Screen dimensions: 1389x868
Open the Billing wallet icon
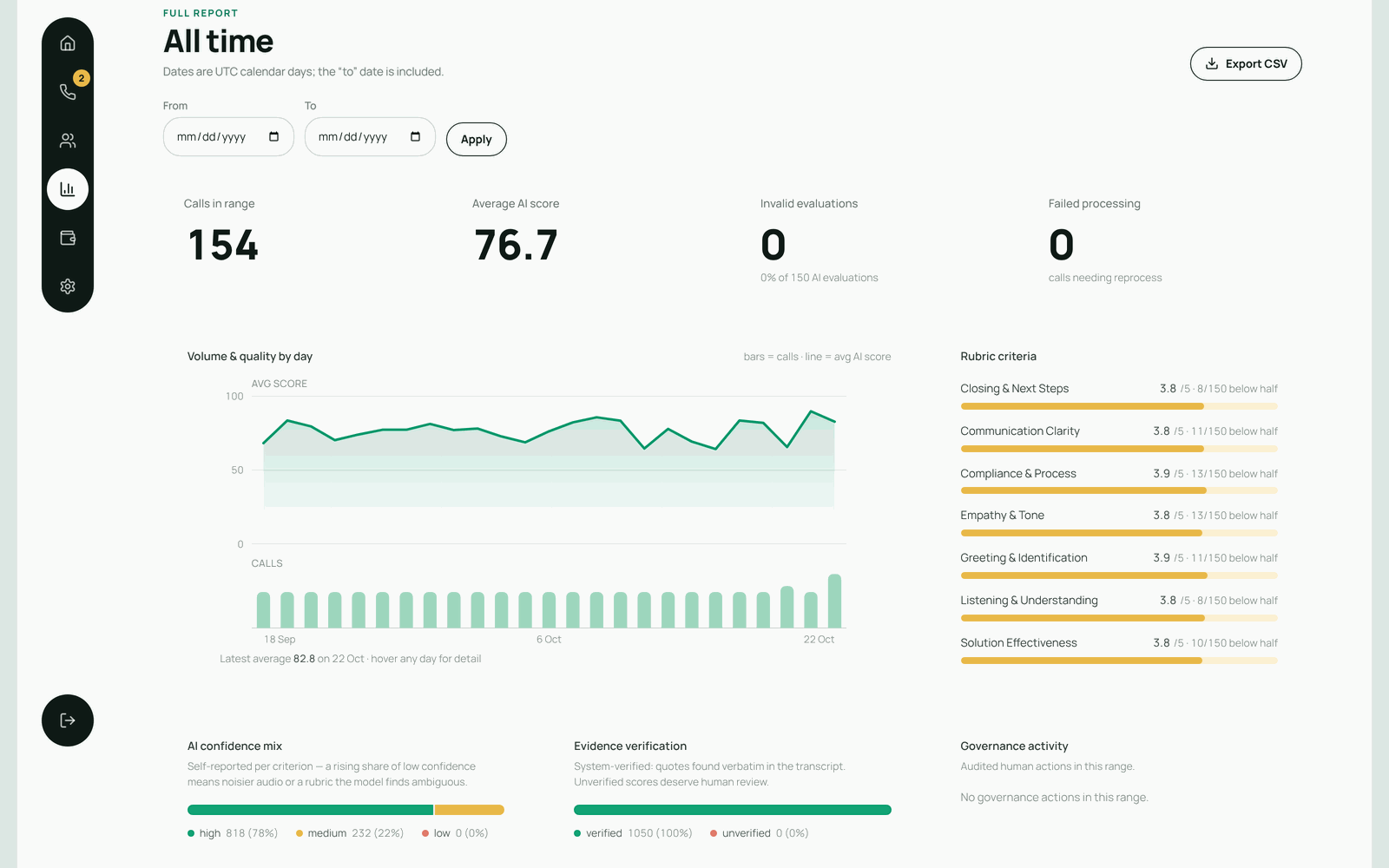point(68,238)
